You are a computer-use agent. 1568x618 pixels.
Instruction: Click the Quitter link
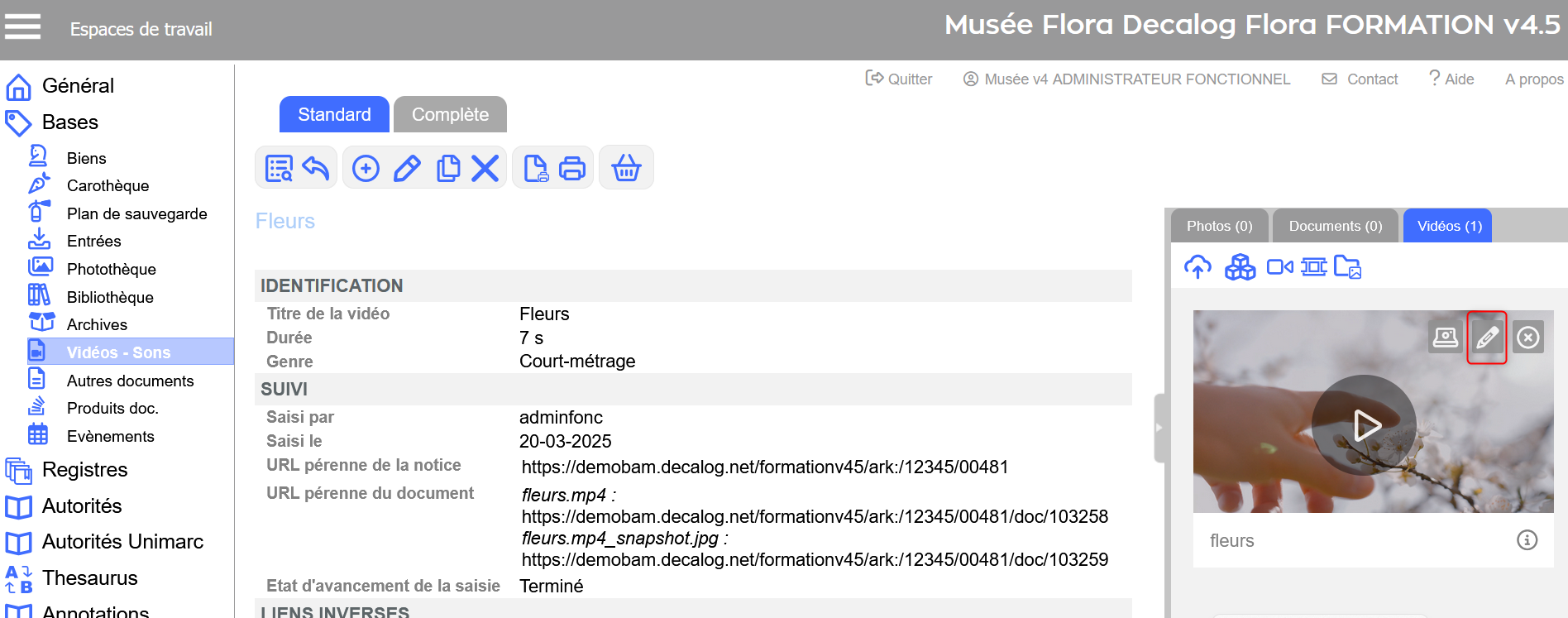[899, 79]
